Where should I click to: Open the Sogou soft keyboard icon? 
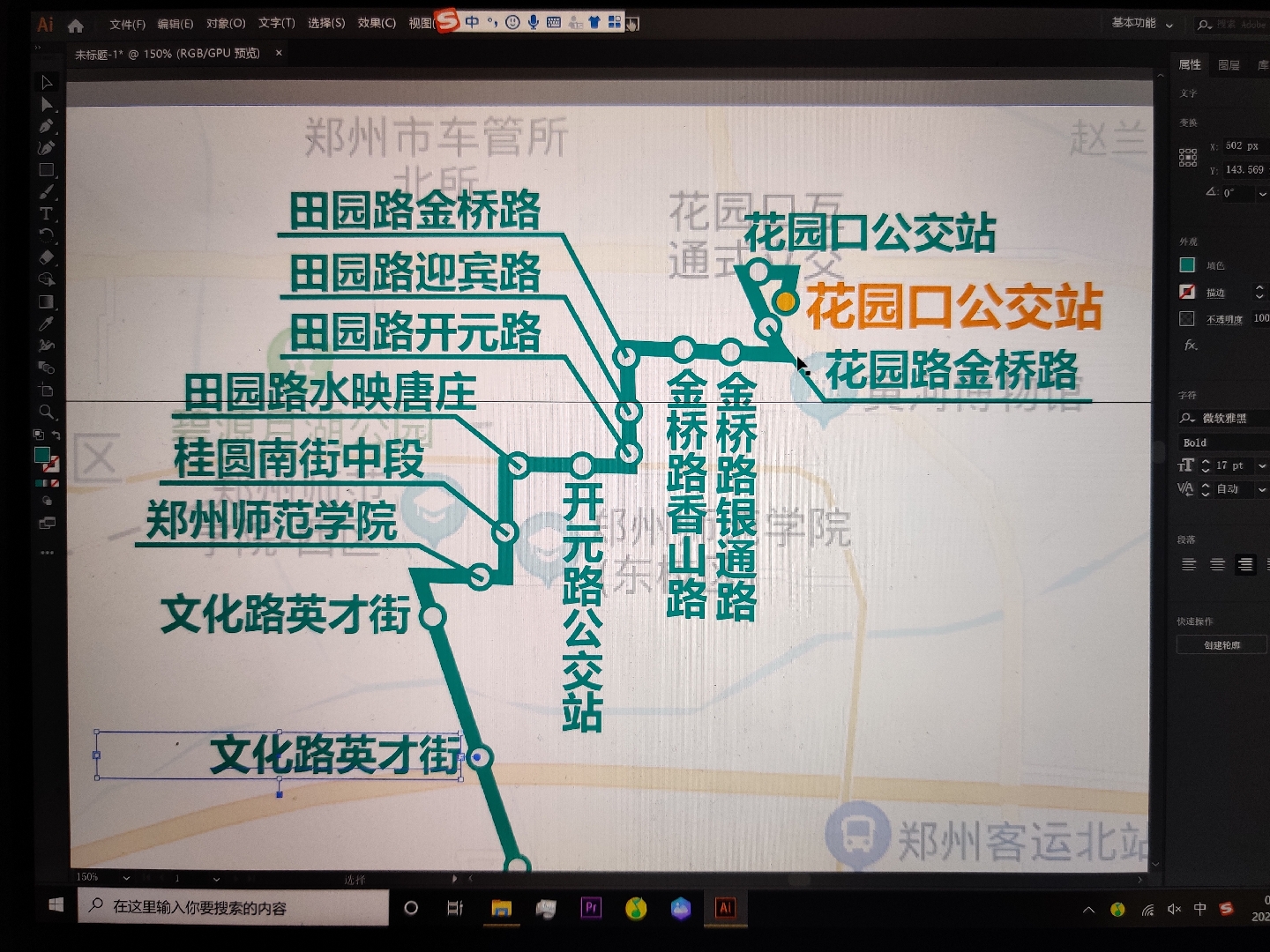coord(554,22)
